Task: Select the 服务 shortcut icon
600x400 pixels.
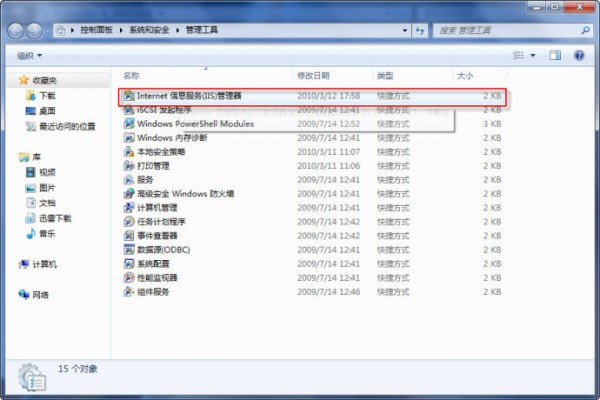Action: [x=129, y=180]
